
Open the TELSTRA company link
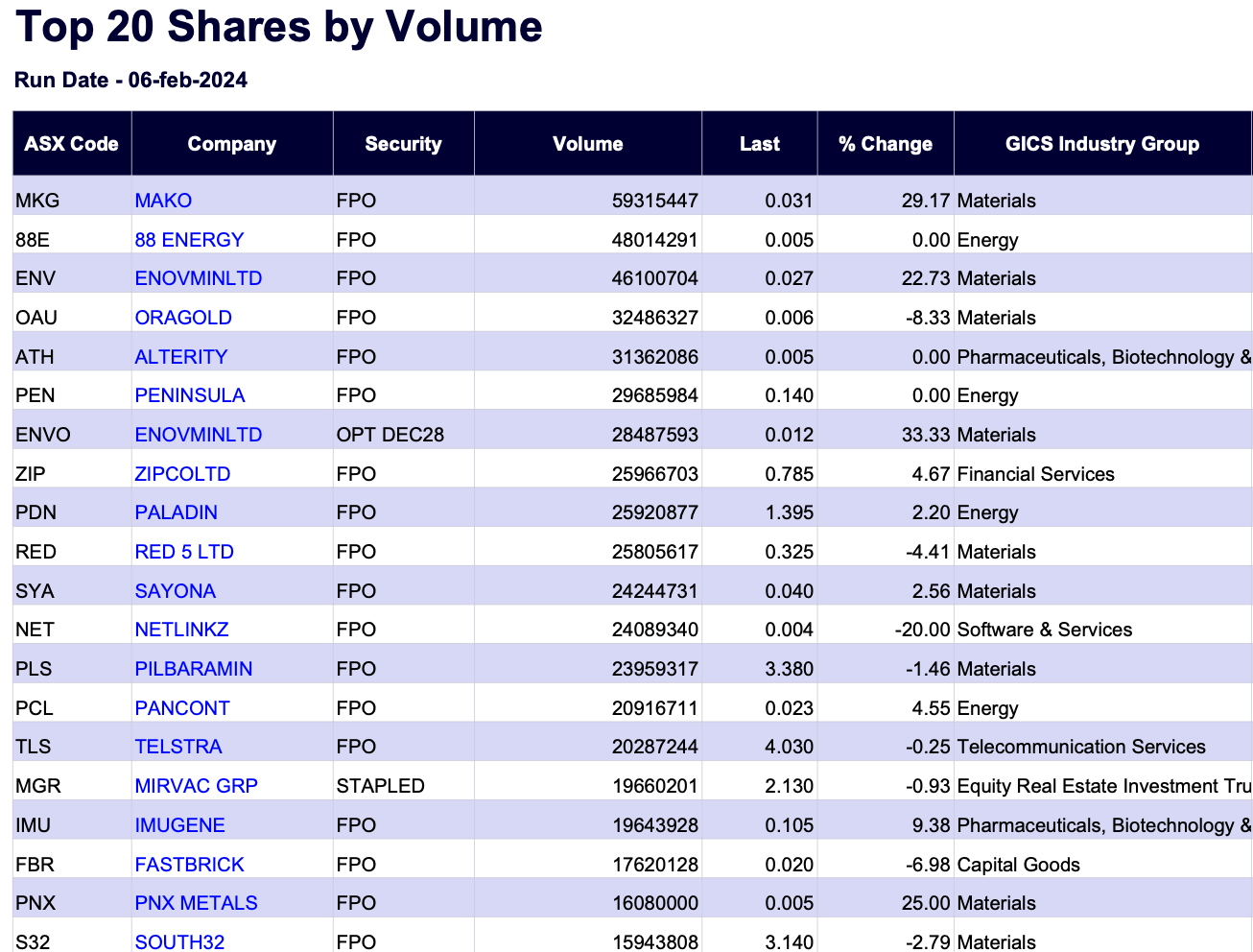coord(178,747)
